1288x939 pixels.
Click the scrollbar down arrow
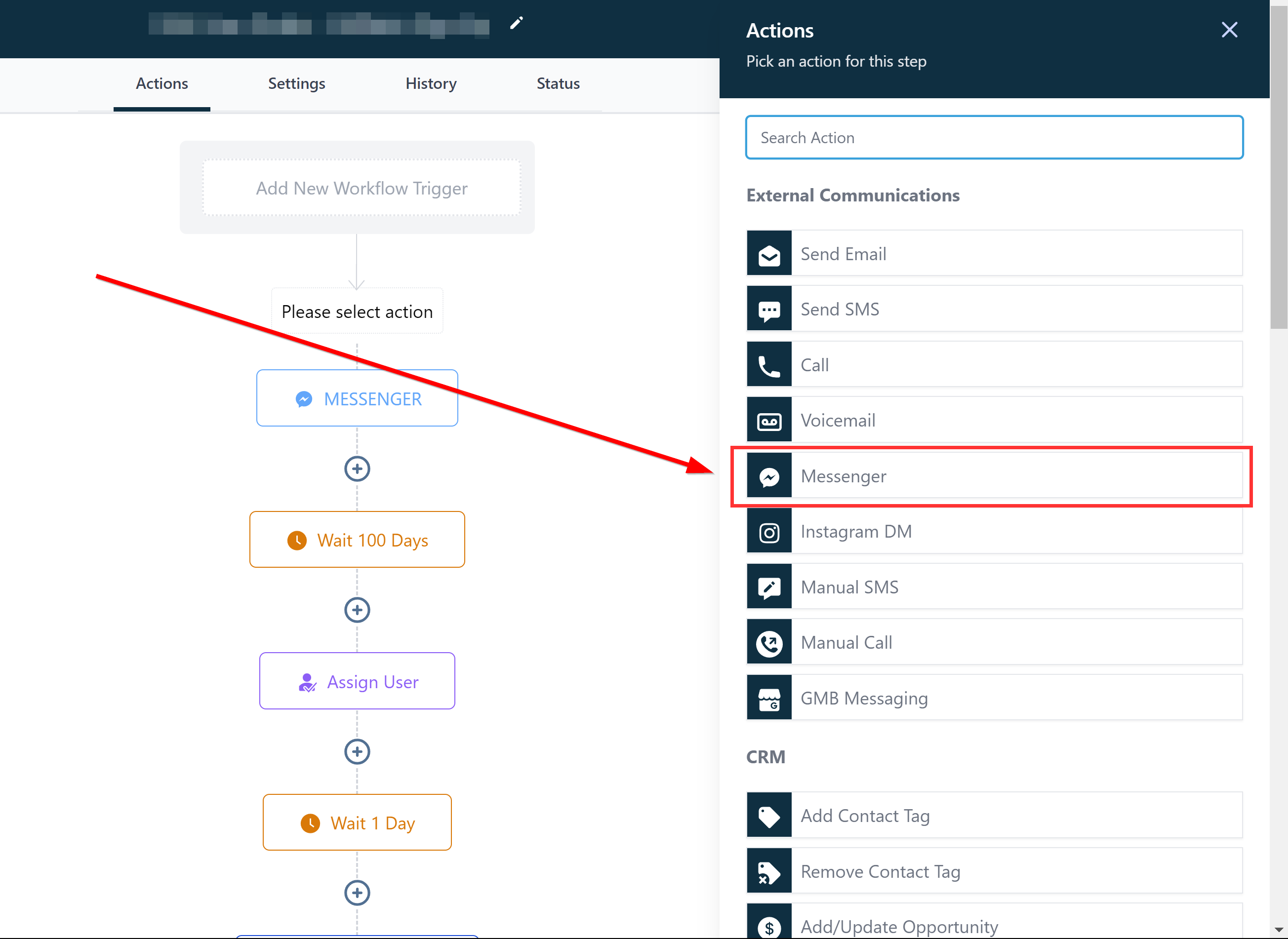(x=1278, y=930)
